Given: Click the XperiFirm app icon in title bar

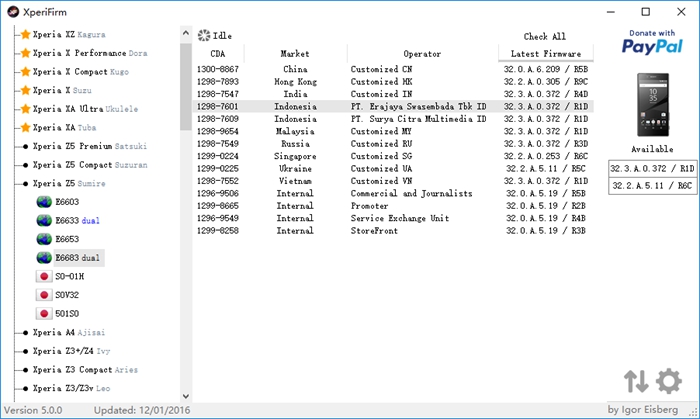Looking at the screenshot, I should tap(13, 12).
